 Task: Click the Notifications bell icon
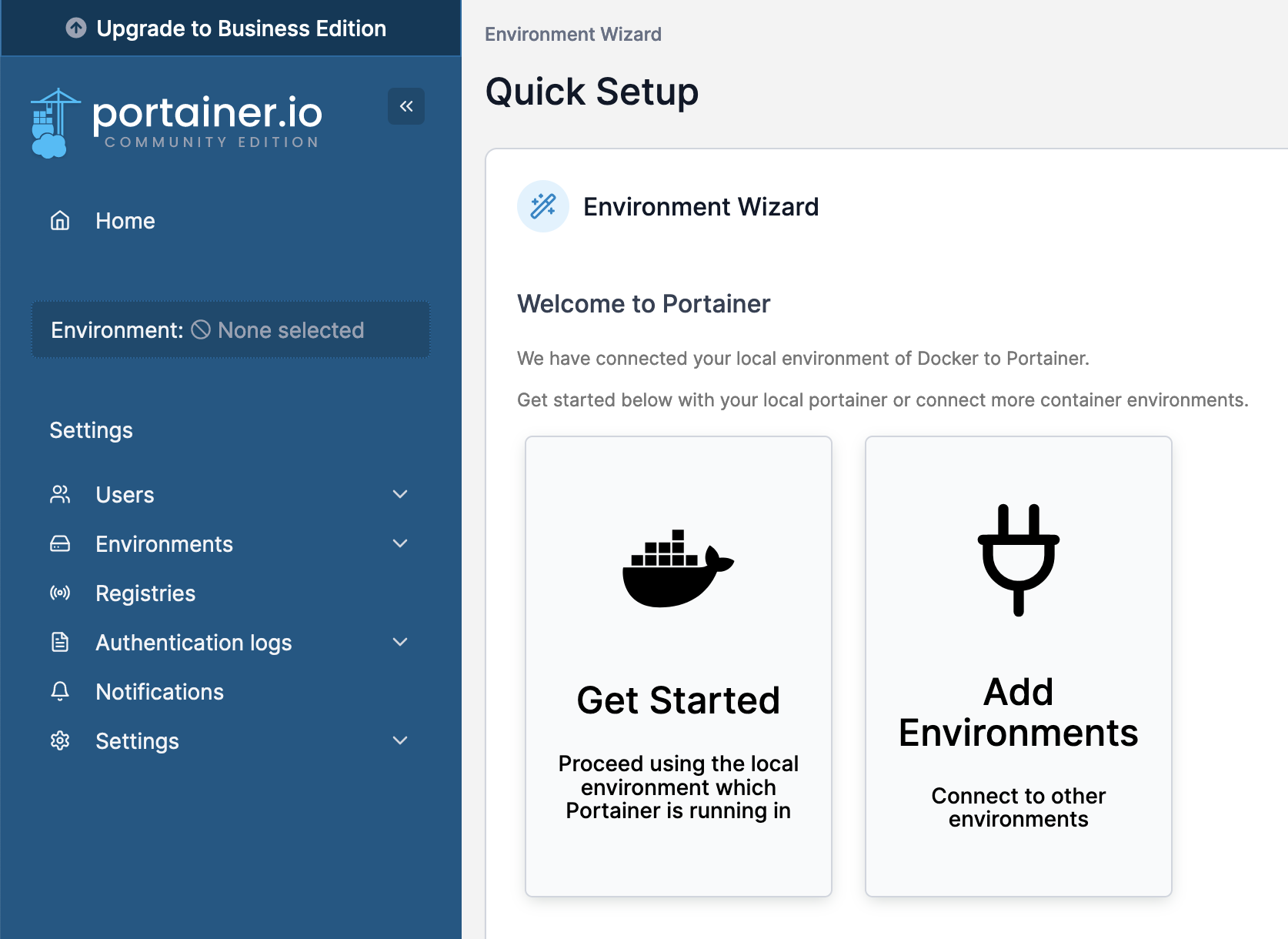pos(60,691)
